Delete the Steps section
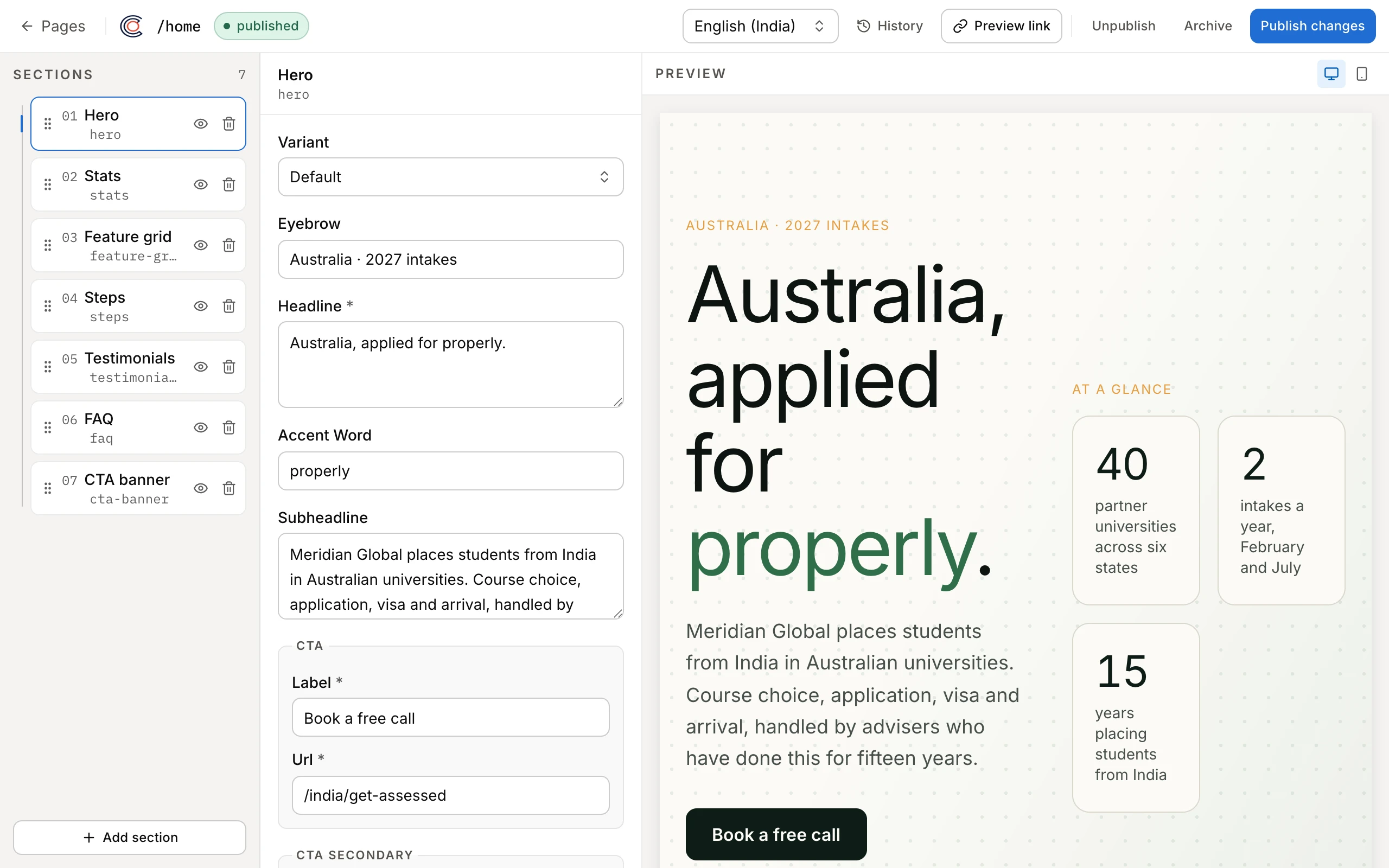Image resolution: width=1389 pixels, height=868 pixels. [x=228, y=306]
